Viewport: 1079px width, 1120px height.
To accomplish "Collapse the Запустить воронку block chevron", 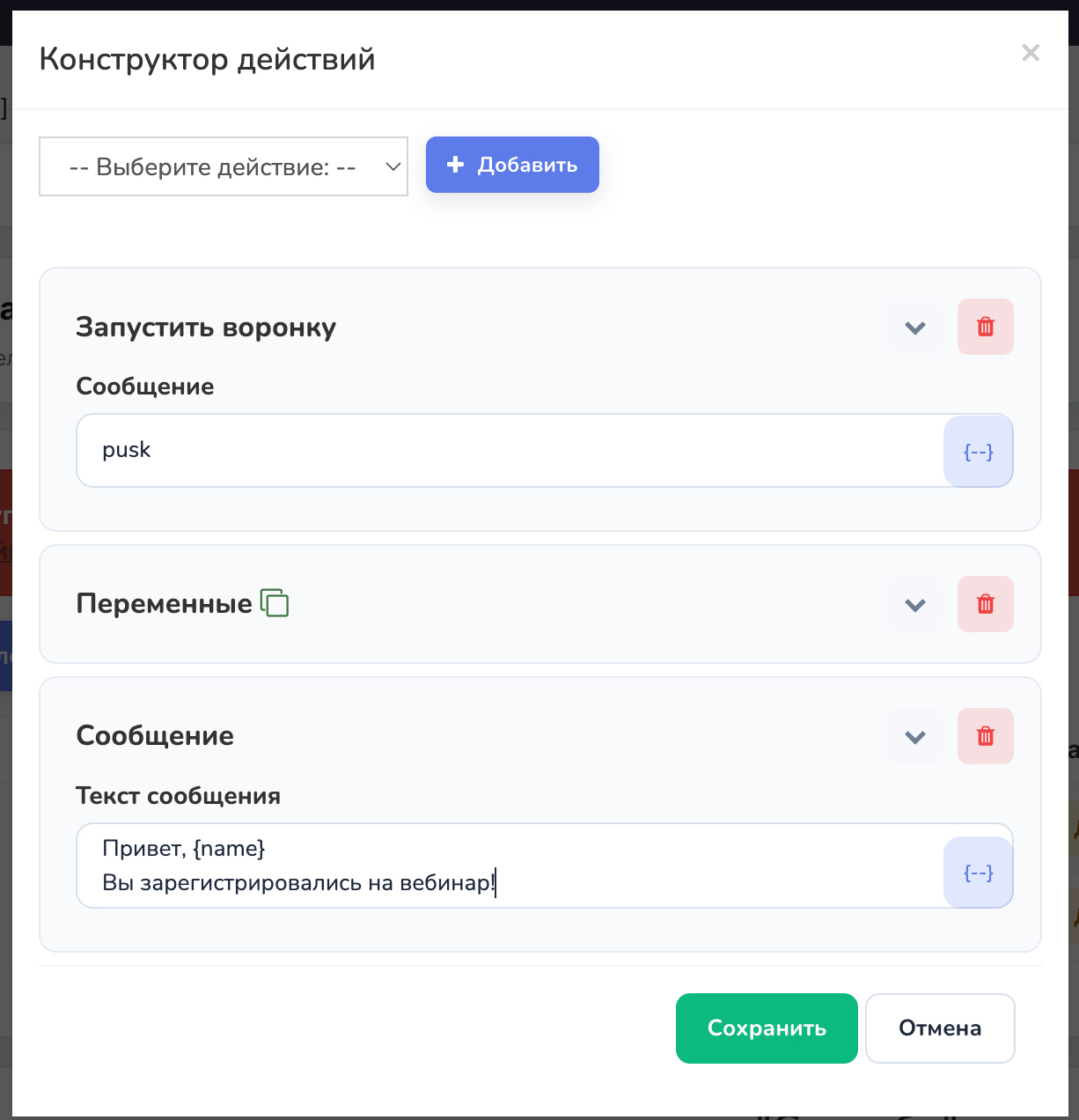I will point(915,327).
